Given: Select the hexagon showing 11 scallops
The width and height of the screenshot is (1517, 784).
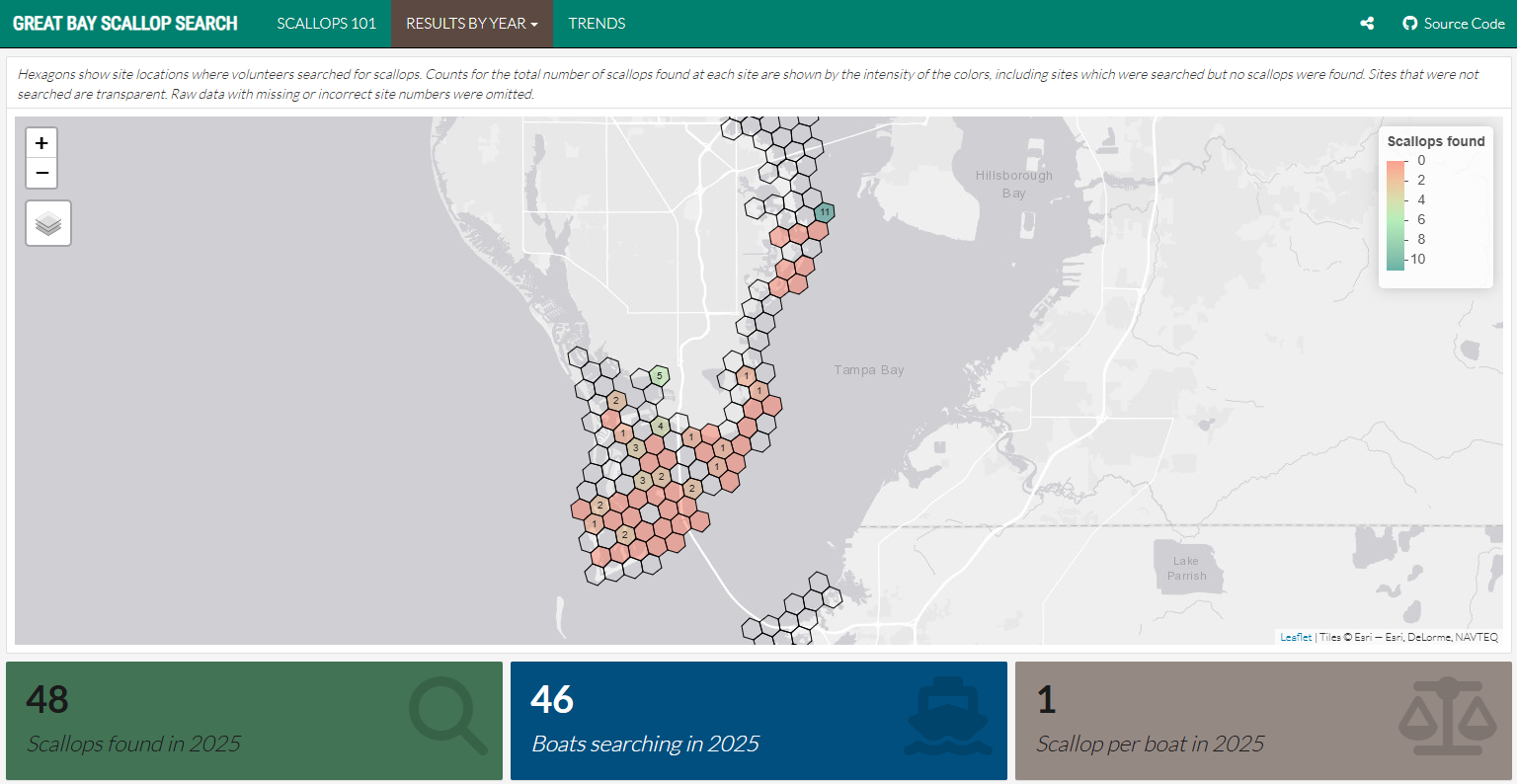Looking at the screenshot, I should tap(825, 212).
